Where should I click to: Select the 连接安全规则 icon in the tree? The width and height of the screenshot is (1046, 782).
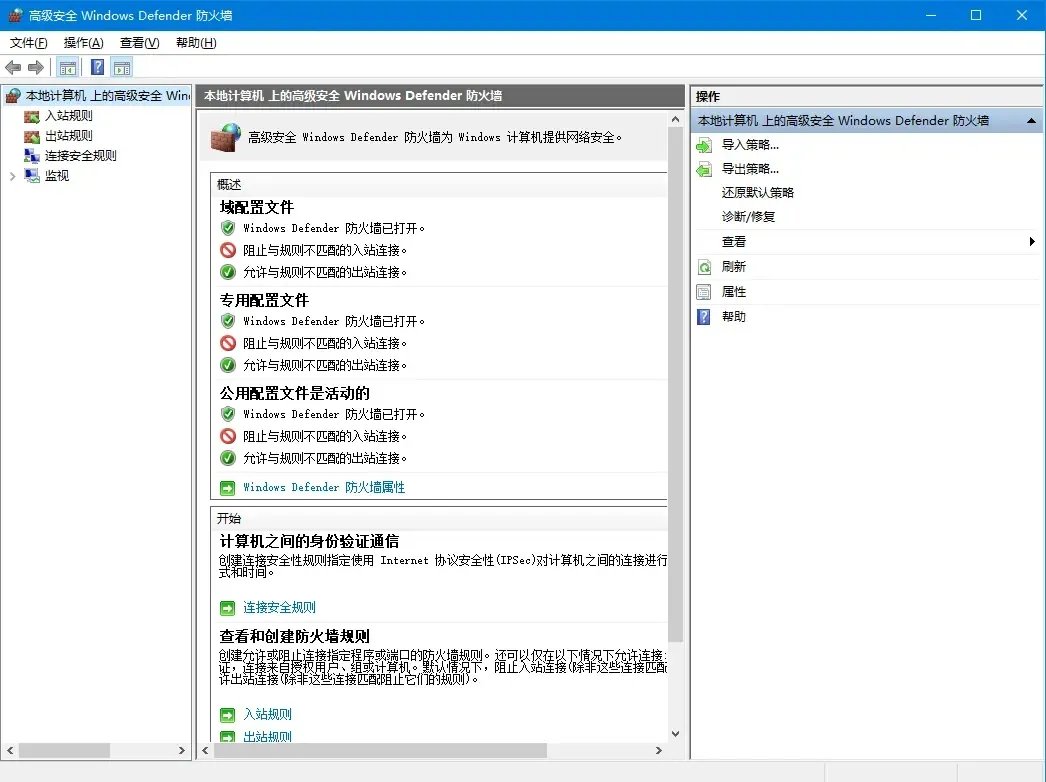pos(32,155)
